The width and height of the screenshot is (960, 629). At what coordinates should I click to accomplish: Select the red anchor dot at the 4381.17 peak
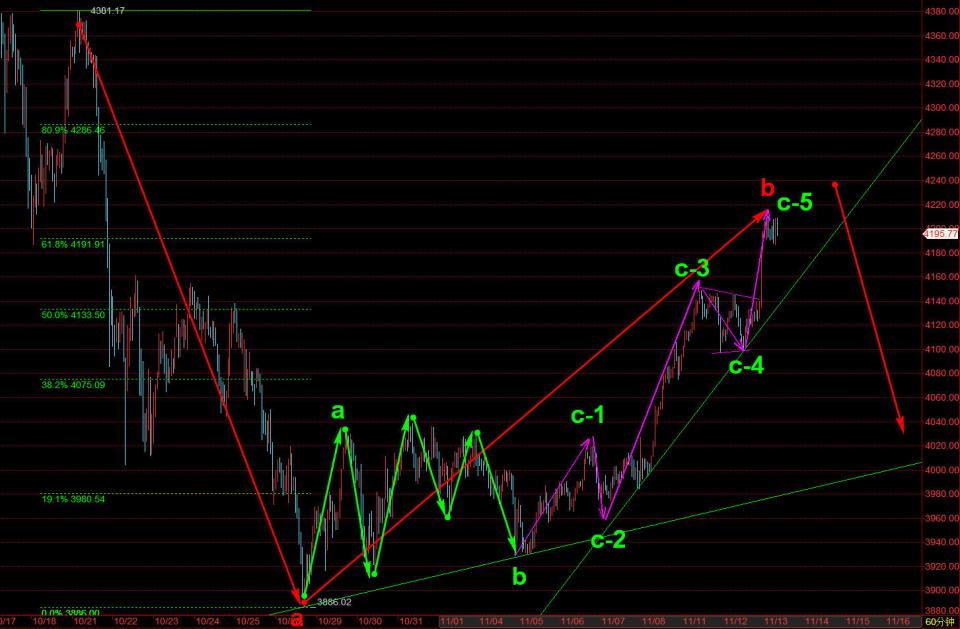pos(79,24)
